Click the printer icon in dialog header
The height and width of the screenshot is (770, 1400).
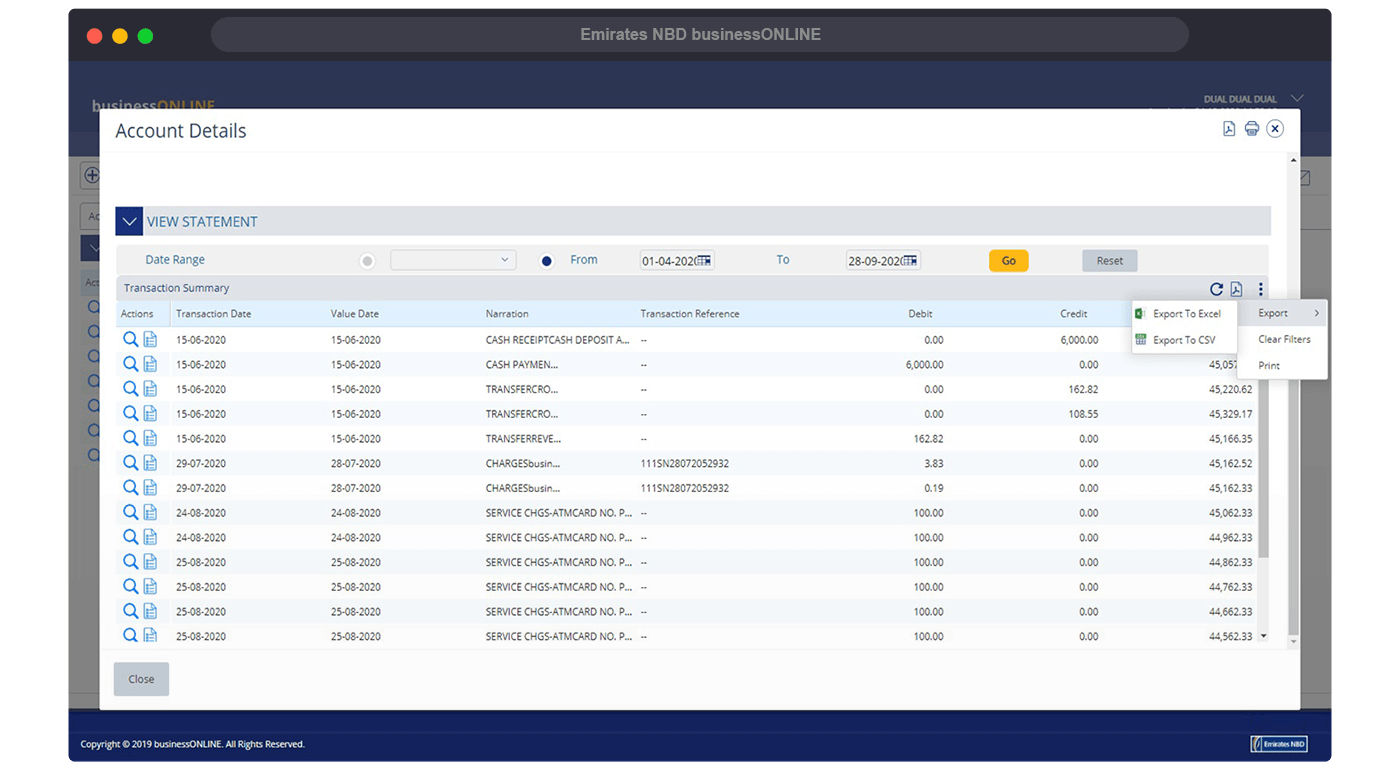click(1251, 129)
